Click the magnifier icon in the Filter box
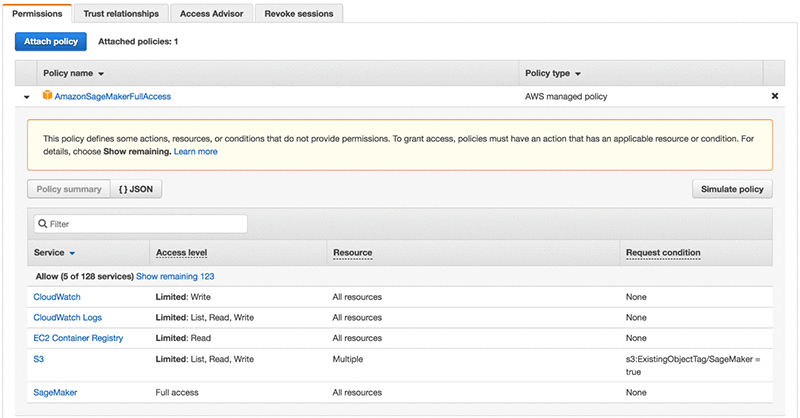This screenshot has height=418, width=800. pyautogui.click(x=42, y=224)
